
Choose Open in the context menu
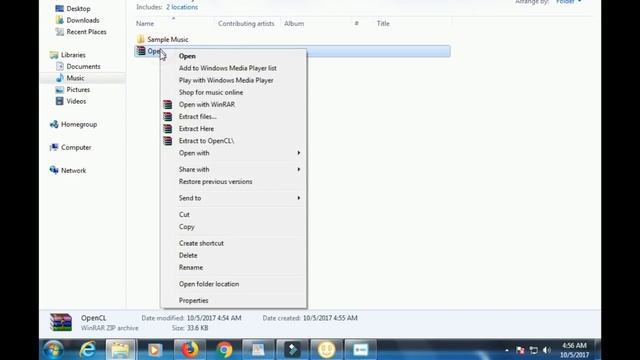[x=187, y=56]
